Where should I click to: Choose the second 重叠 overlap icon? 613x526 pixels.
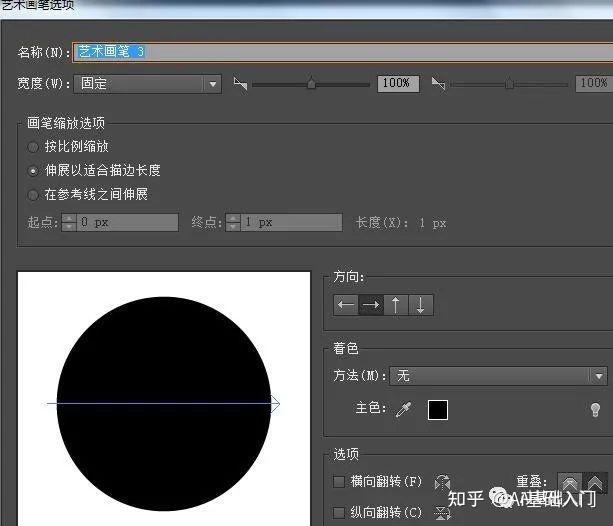[x=595, y=482]
